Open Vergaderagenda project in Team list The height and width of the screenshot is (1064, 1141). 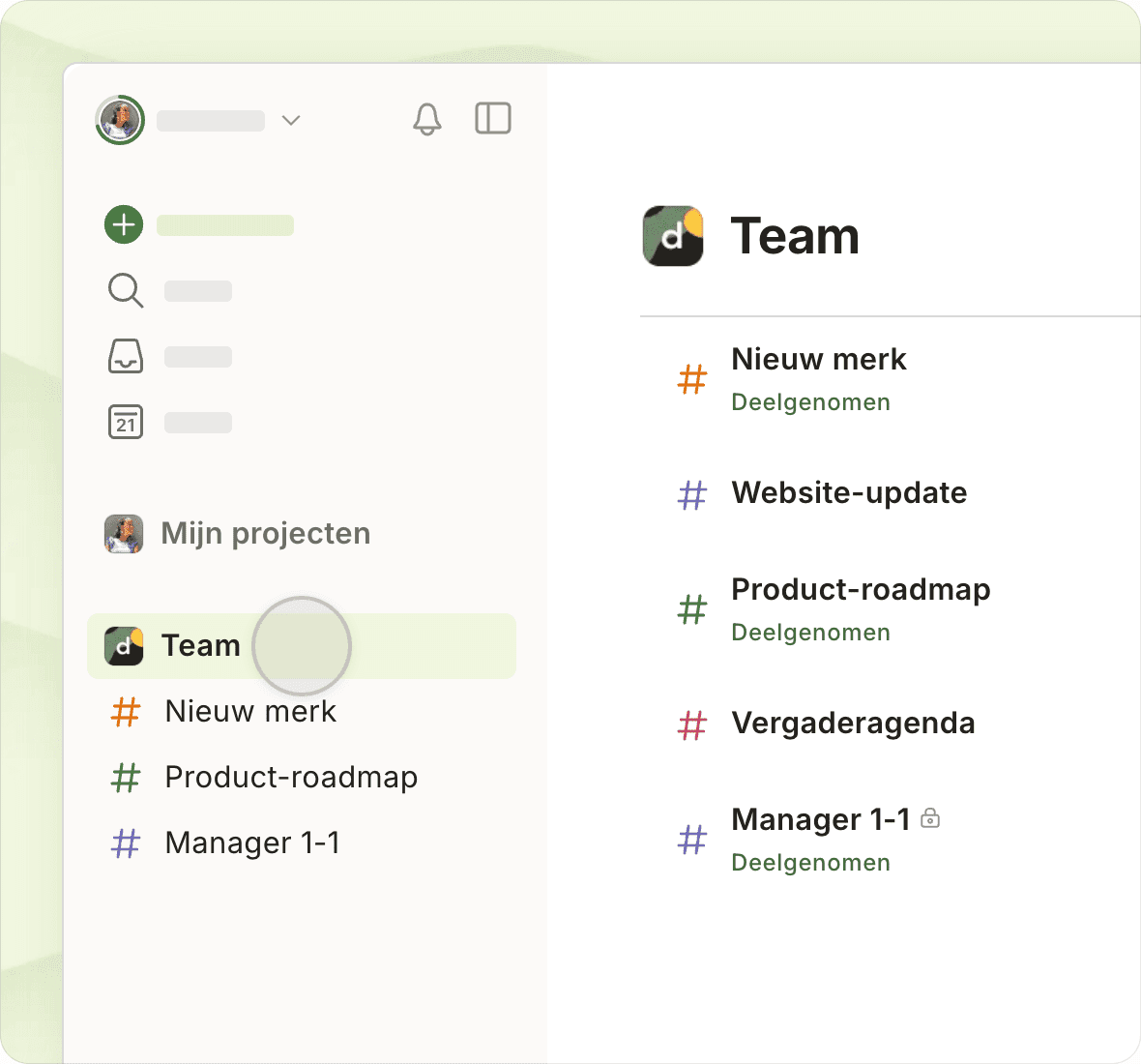click(x=853, y=723)
